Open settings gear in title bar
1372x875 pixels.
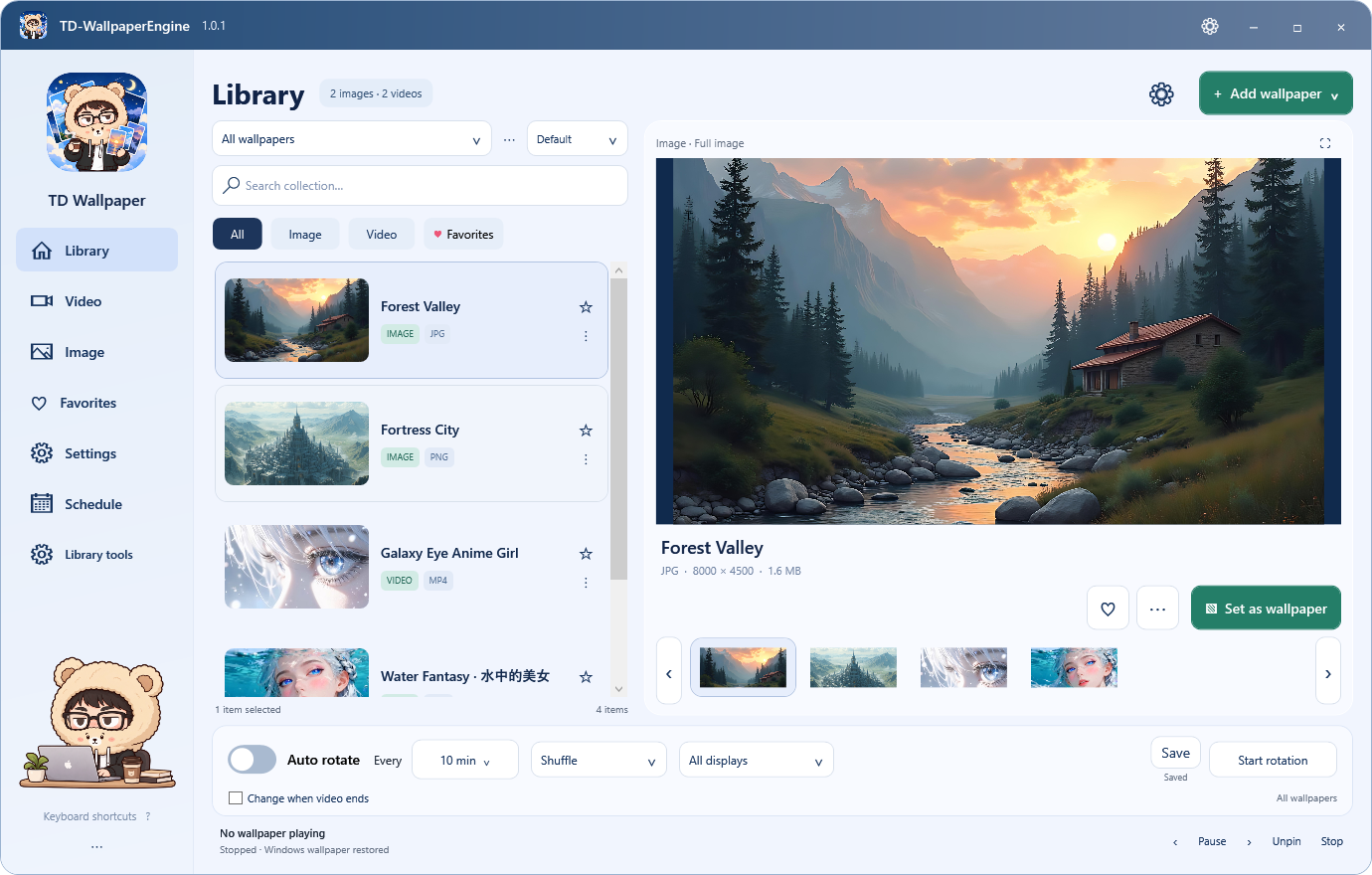1210,27
